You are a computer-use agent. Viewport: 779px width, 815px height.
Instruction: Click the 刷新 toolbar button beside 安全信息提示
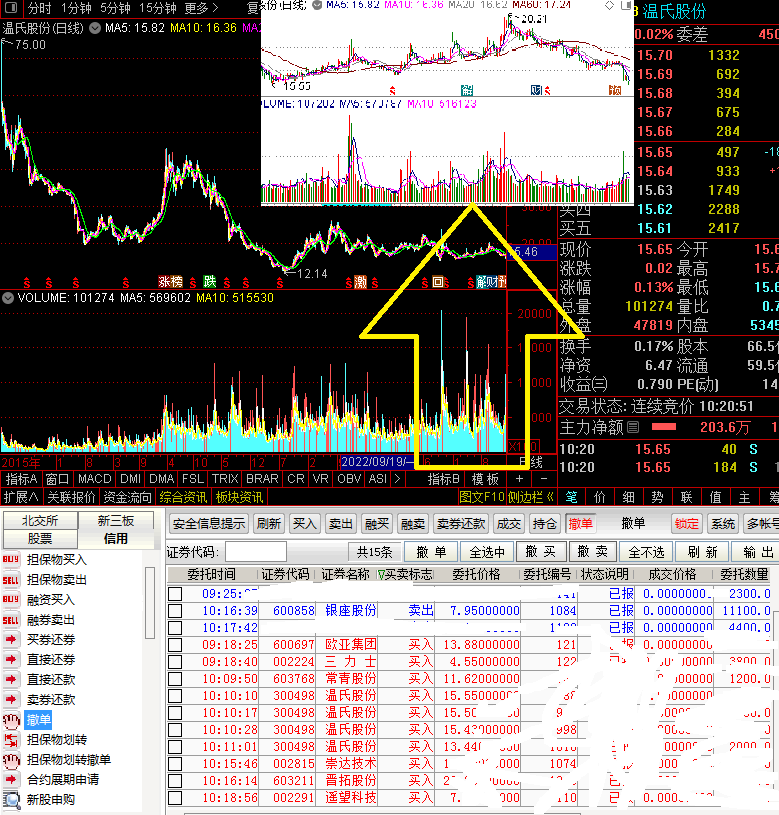point(269,524)
